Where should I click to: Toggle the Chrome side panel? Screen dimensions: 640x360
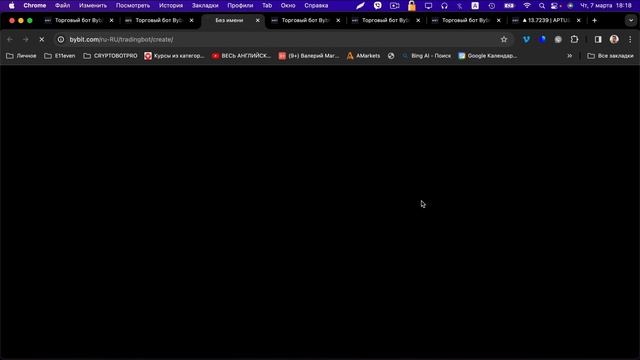598,40
